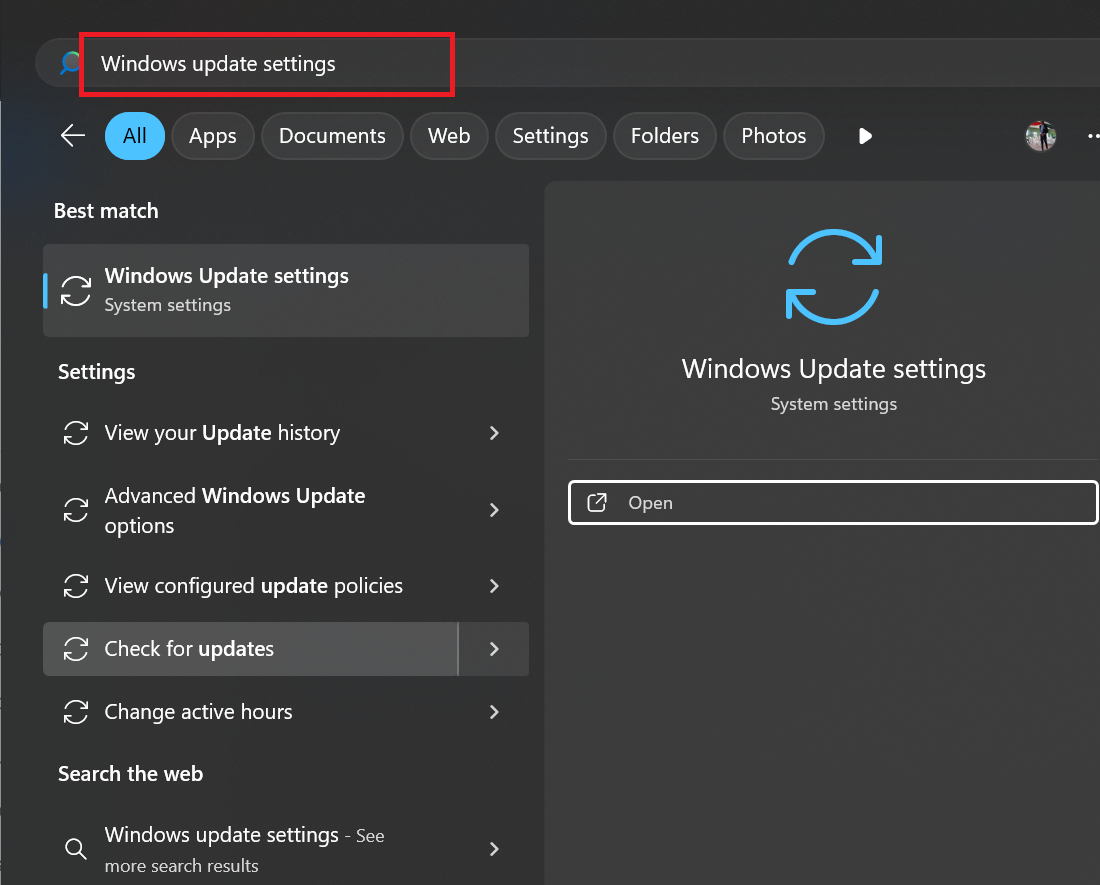Expand View your Update history chevron

[x=494, y=433]
